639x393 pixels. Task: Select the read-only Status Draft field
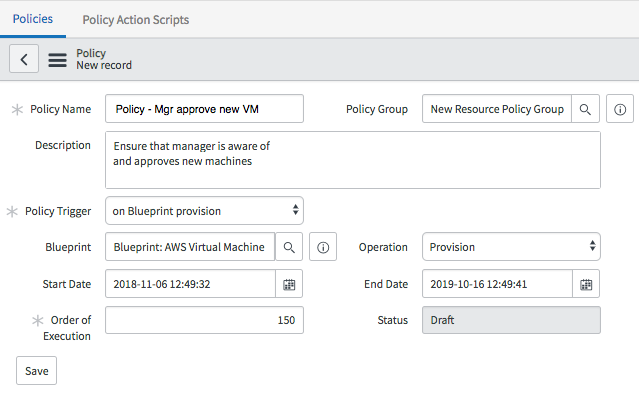(511, 320)
